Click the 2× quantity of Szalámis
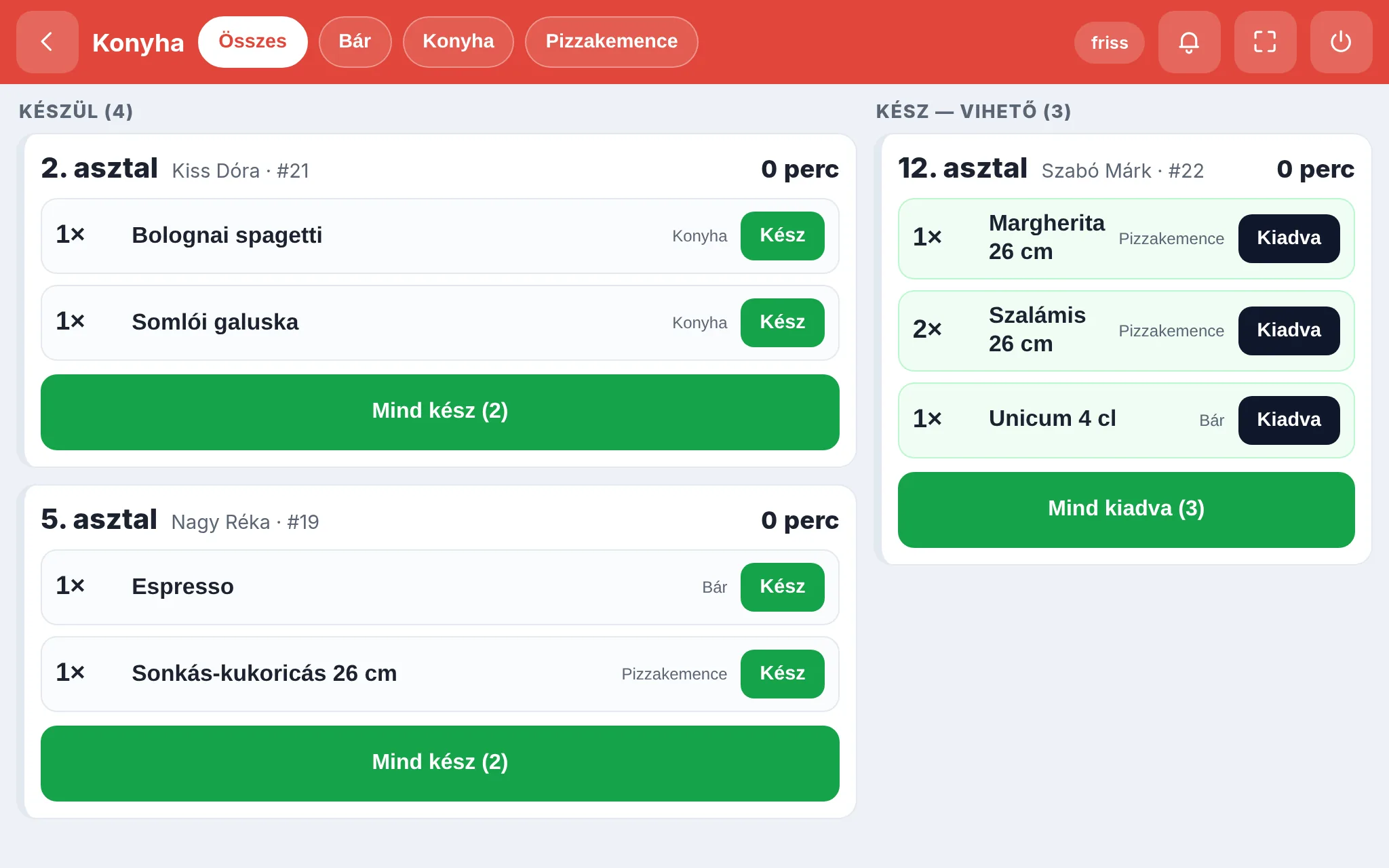Screen dimensions: 1389x868 coord(927,330)
